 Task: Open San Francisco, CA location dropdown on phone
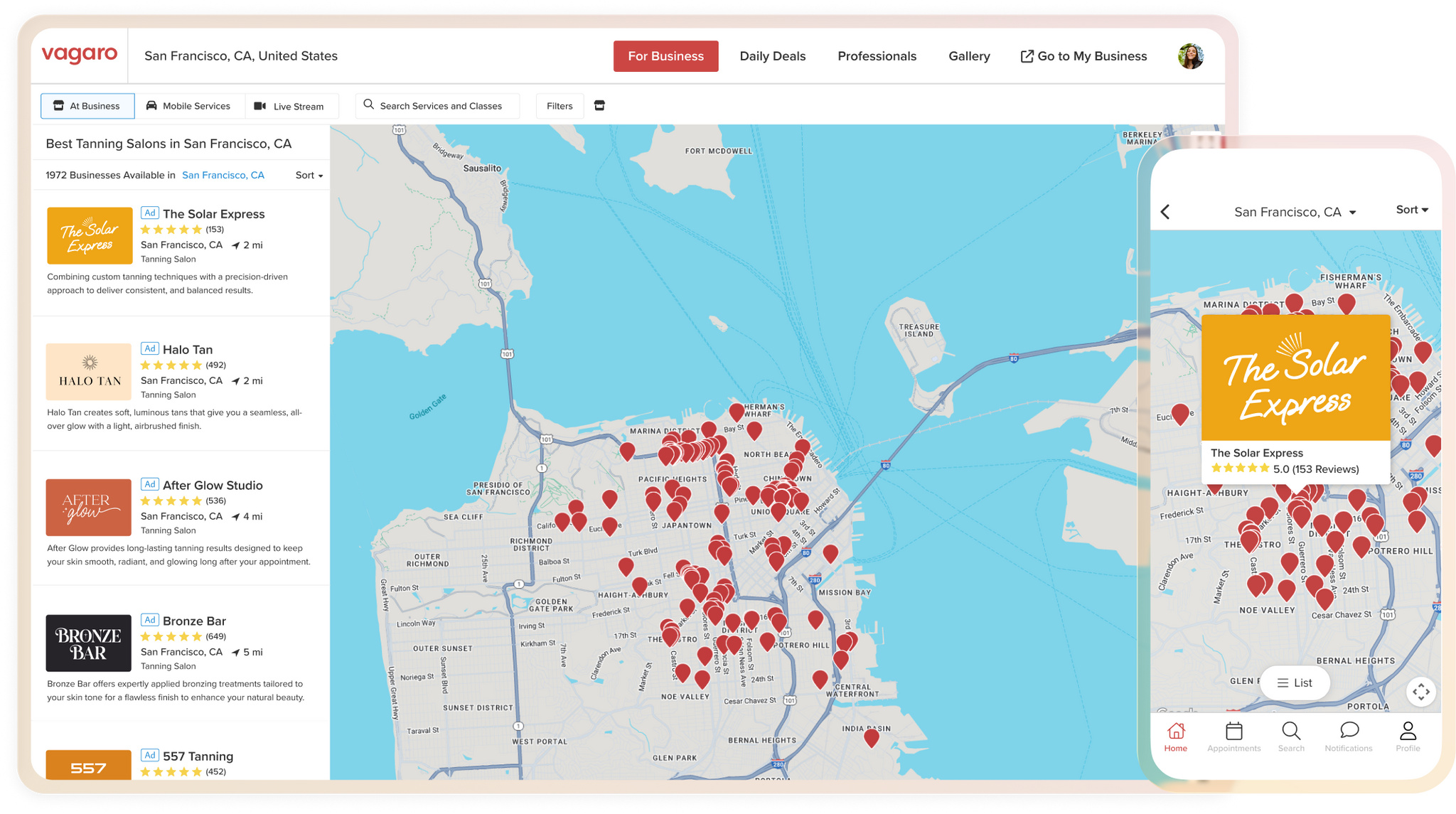(1295, 212)
